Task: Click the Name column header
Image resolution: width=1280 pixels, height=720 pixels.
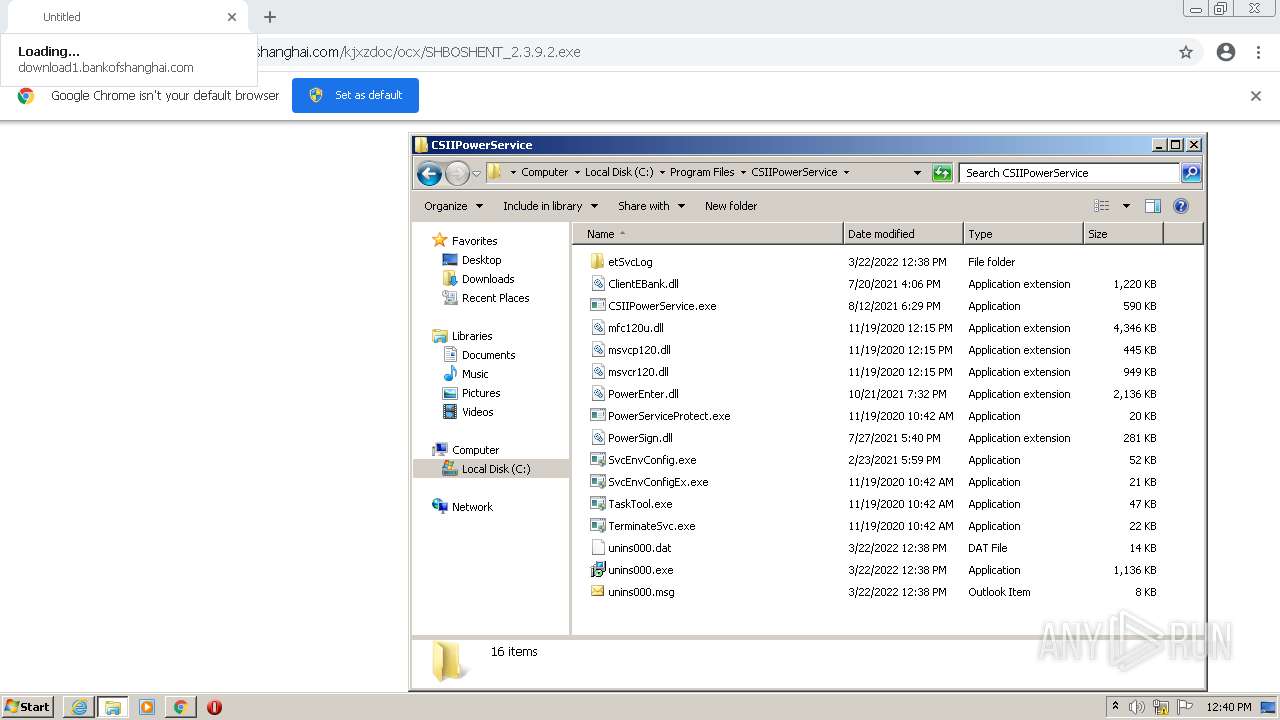Action: 708,234
